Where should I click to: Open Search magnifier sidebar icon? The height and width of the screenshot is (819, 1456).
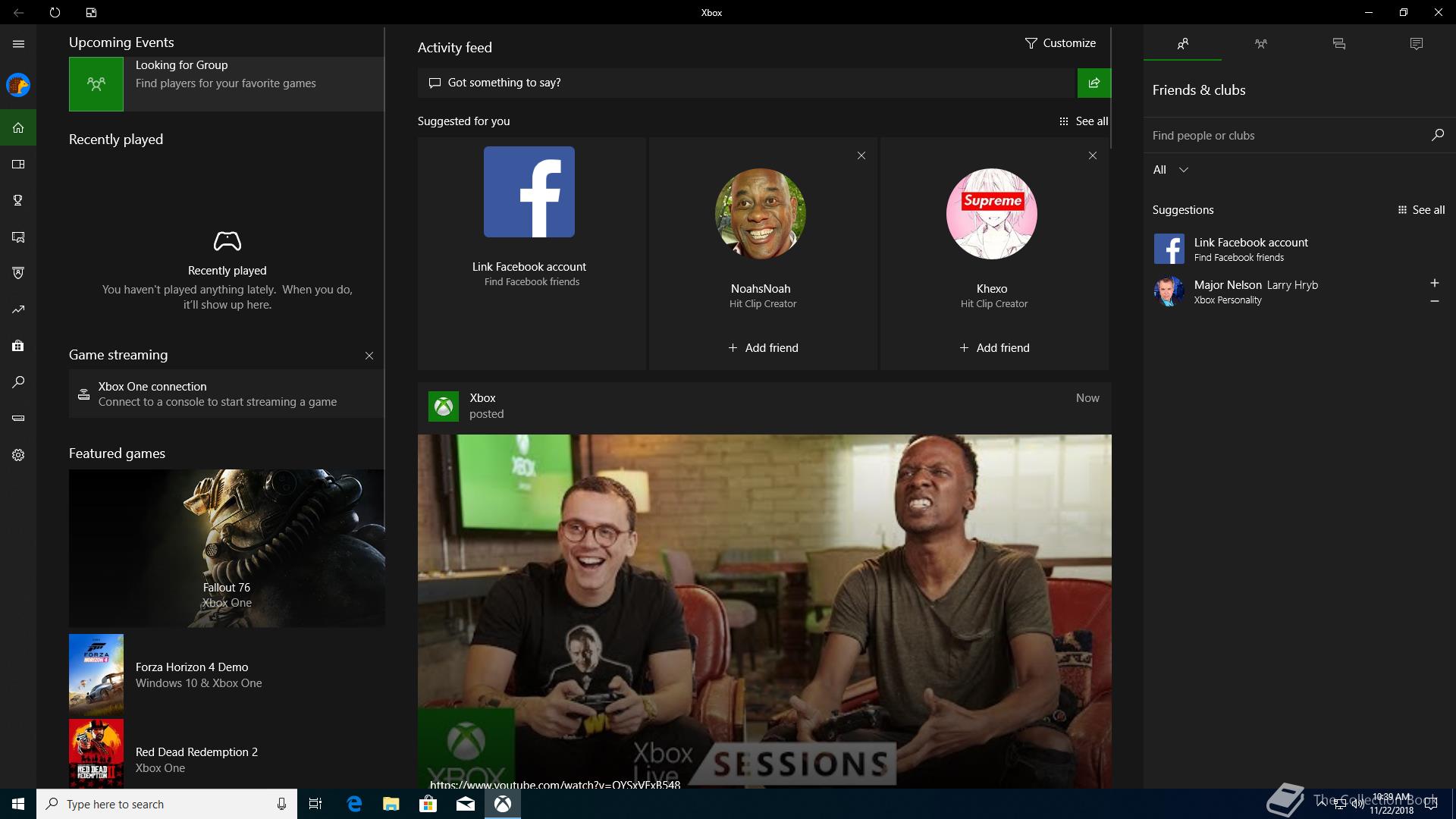(x=18, y=382)
